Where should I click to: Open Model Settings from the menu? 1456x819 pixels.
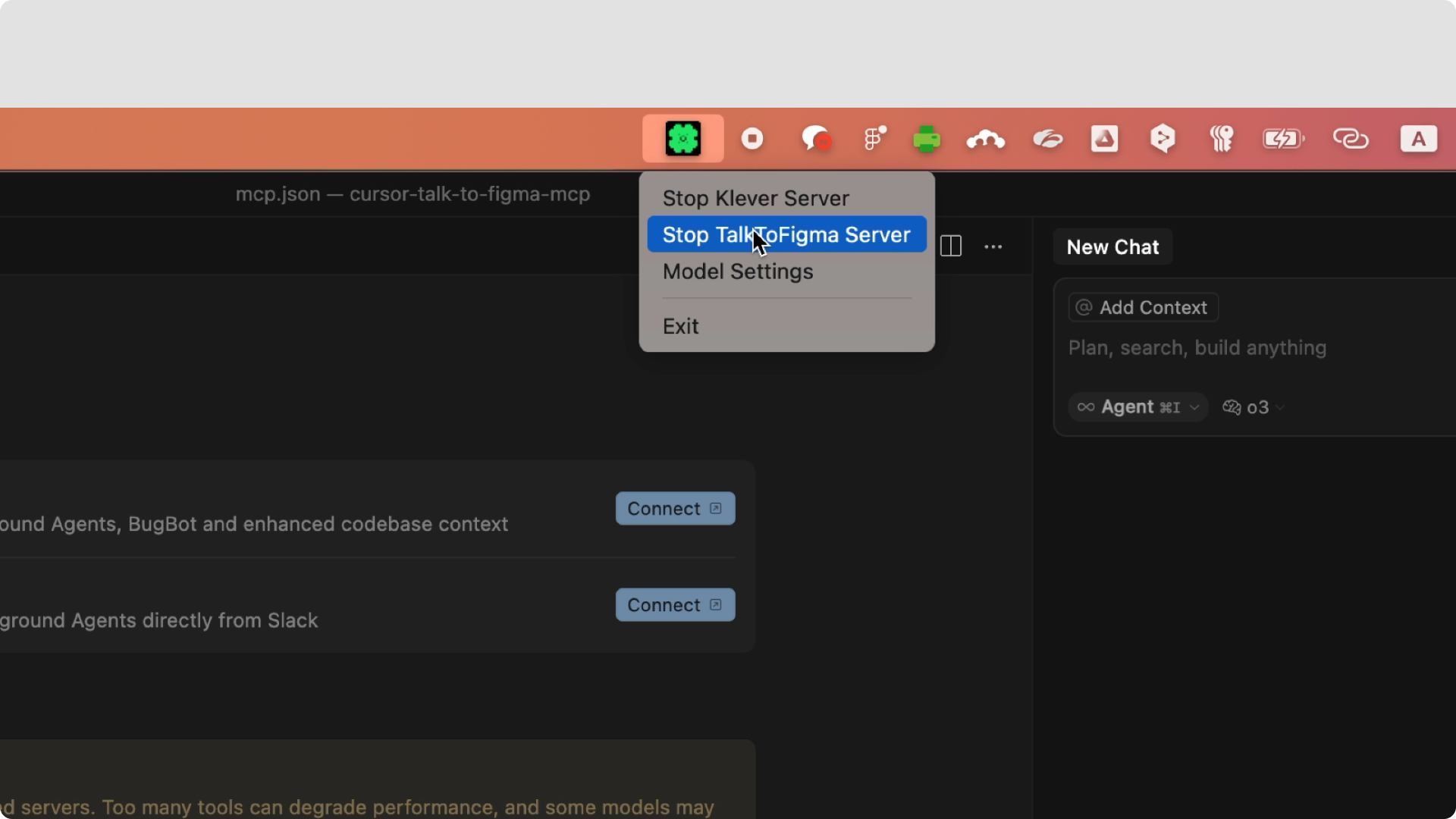(737, 271)
